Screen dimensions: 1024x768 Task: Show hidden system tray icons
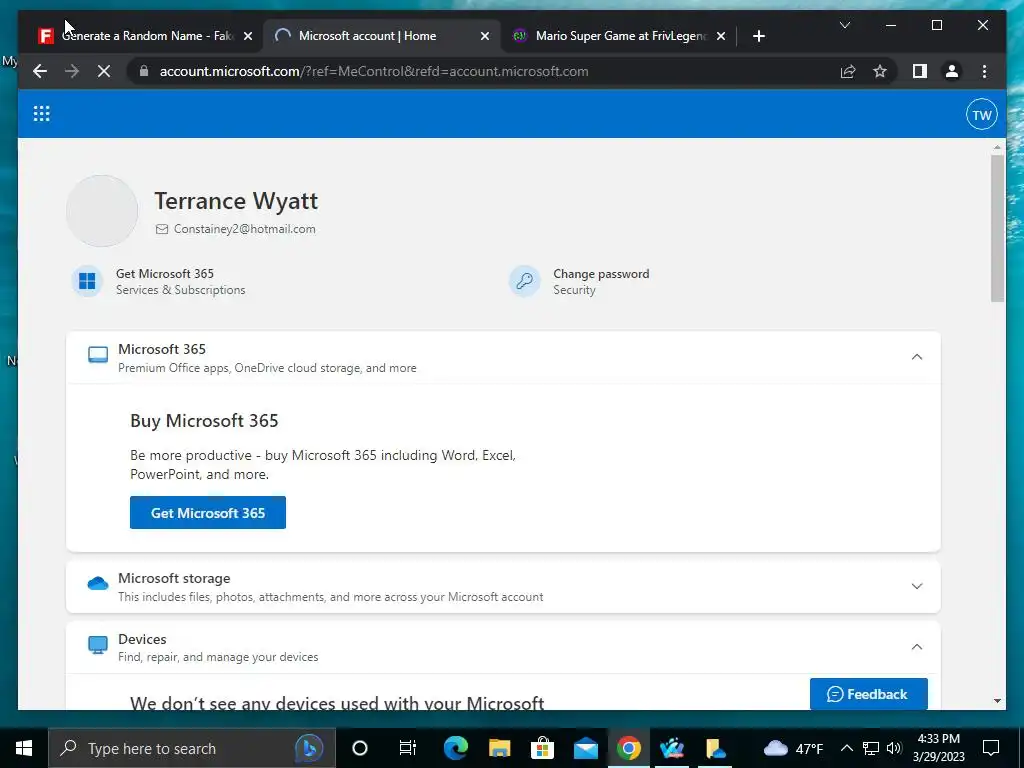846,748
